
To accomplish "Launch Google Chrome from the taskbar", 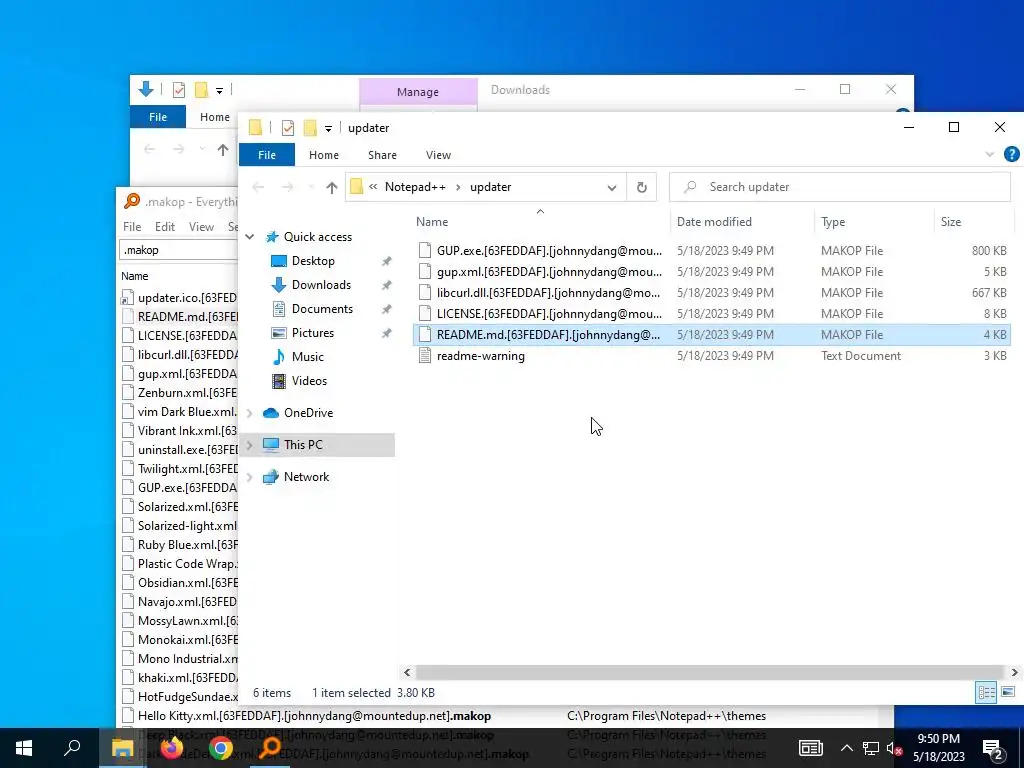I will point(221,748).
